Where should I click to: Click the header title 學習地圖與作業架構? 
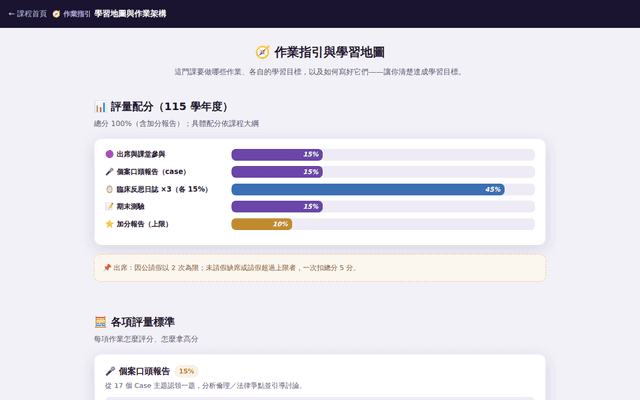[x=130, y=14]
